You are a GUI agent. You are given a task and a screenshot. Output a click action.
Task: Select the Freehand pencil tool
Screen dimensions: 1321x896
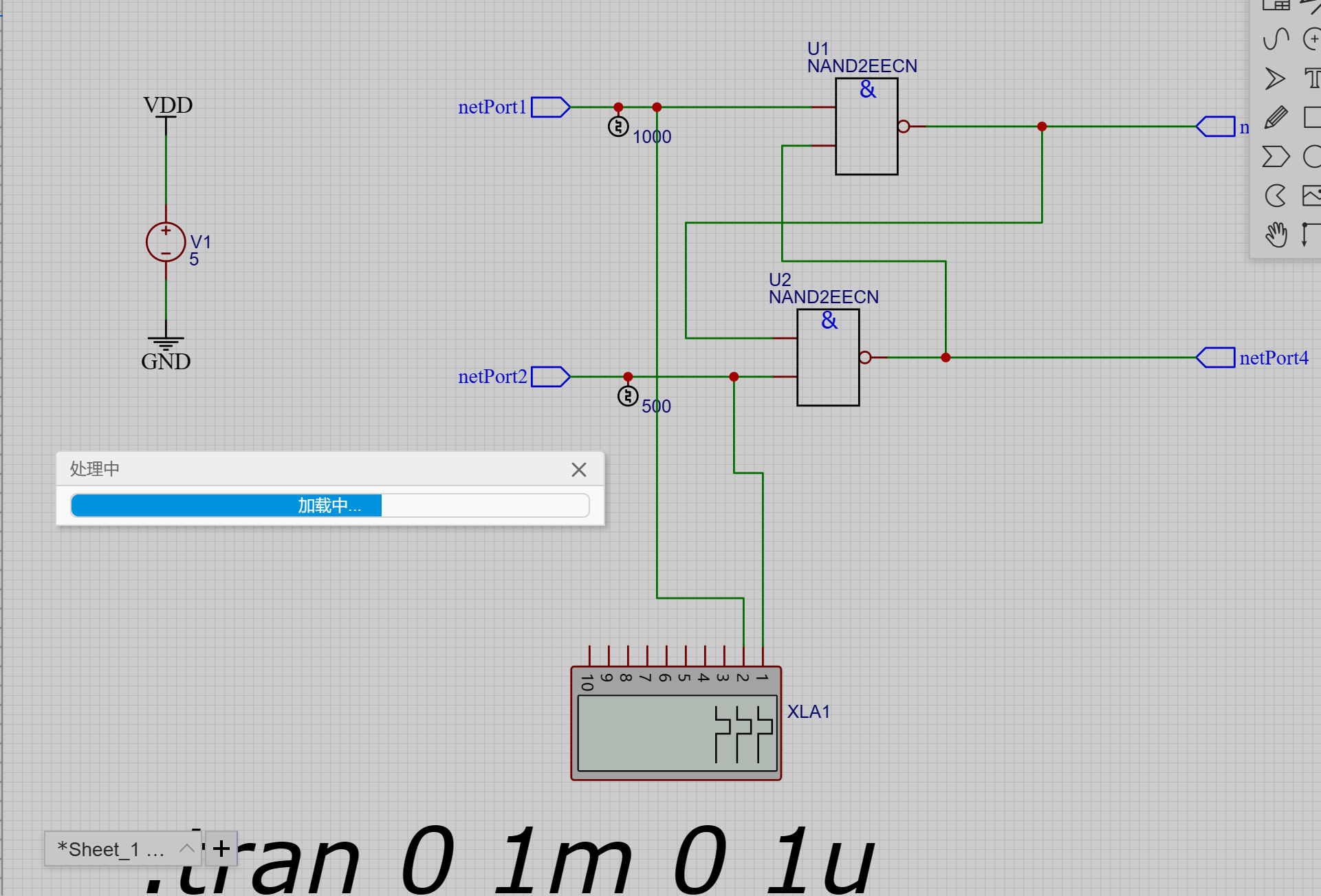coord(1276,118)
